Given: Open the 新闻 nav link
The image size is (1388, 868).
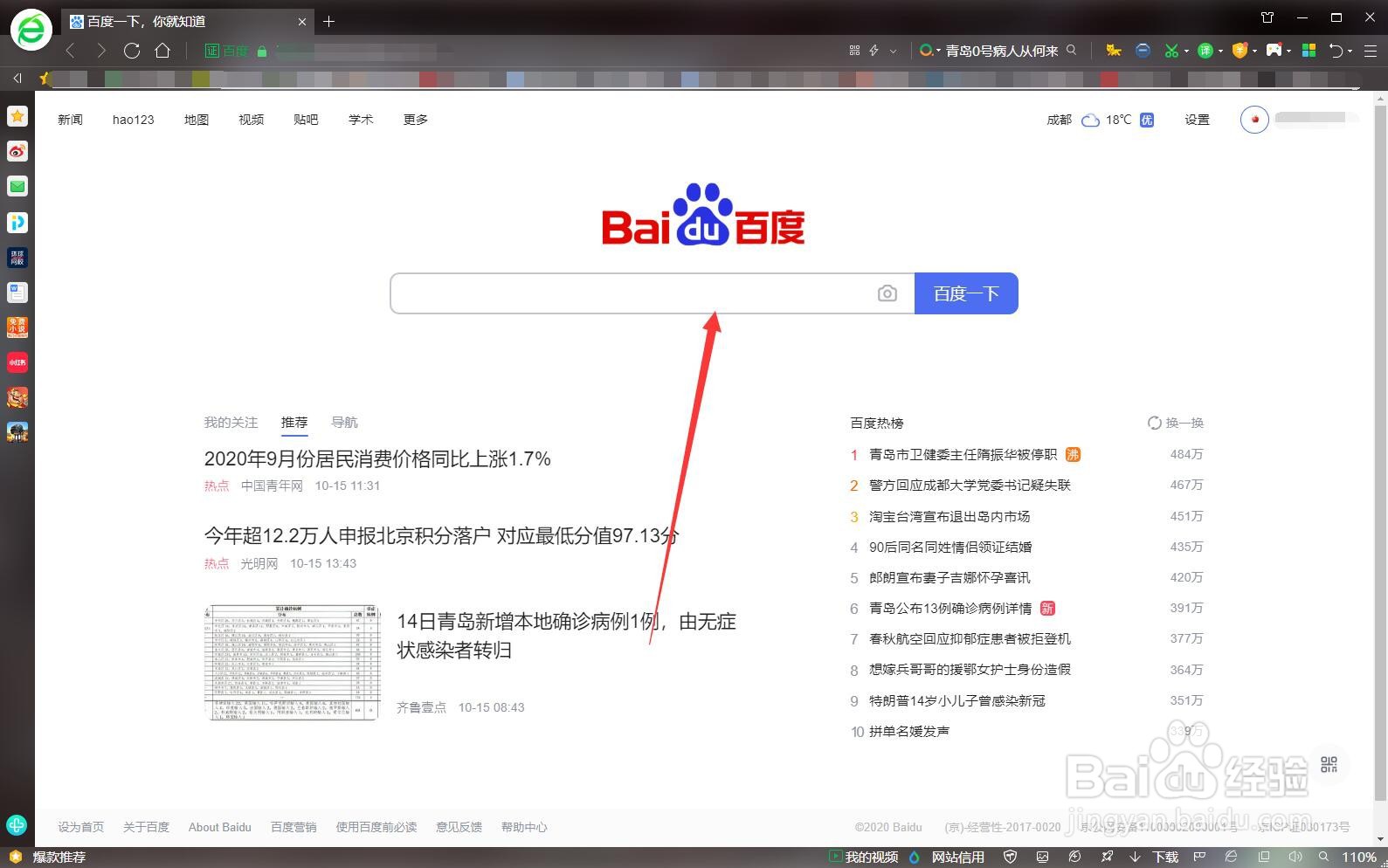Looking at the screenshot, I should 70,120.
